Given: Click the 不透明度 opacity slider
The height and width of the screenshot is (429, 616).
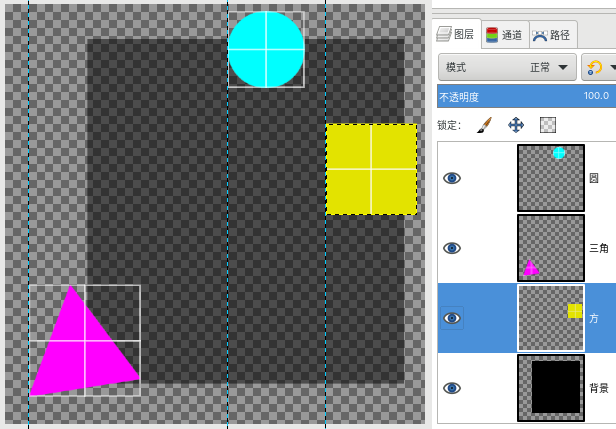Looking at the screenshot, I should pyautogui.click(x=526, y=96).
